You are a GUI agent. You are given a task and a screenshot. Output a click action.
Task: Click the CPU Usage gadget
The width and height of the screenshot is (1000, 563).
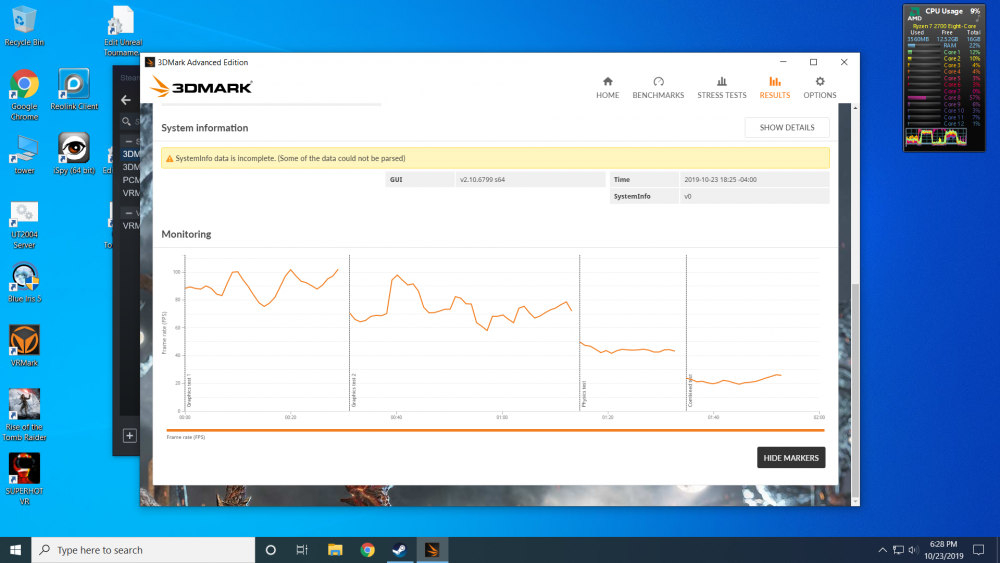[x=944, y=77]
